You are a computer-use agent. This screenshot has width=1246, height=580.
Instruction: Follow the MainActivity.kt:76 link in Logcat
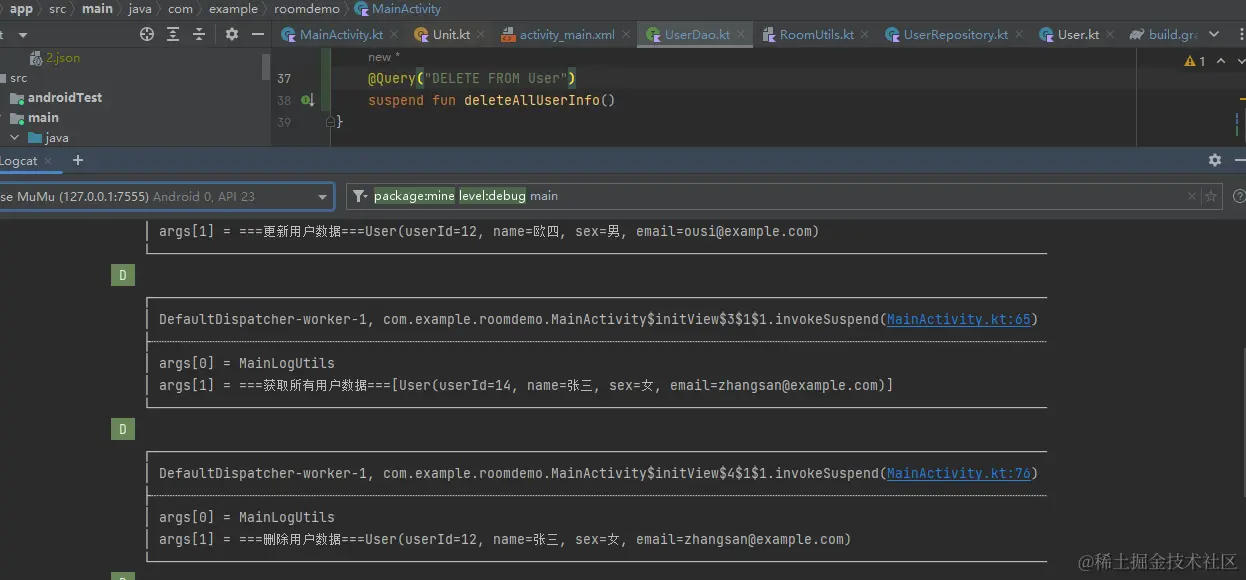pos(958,474)
